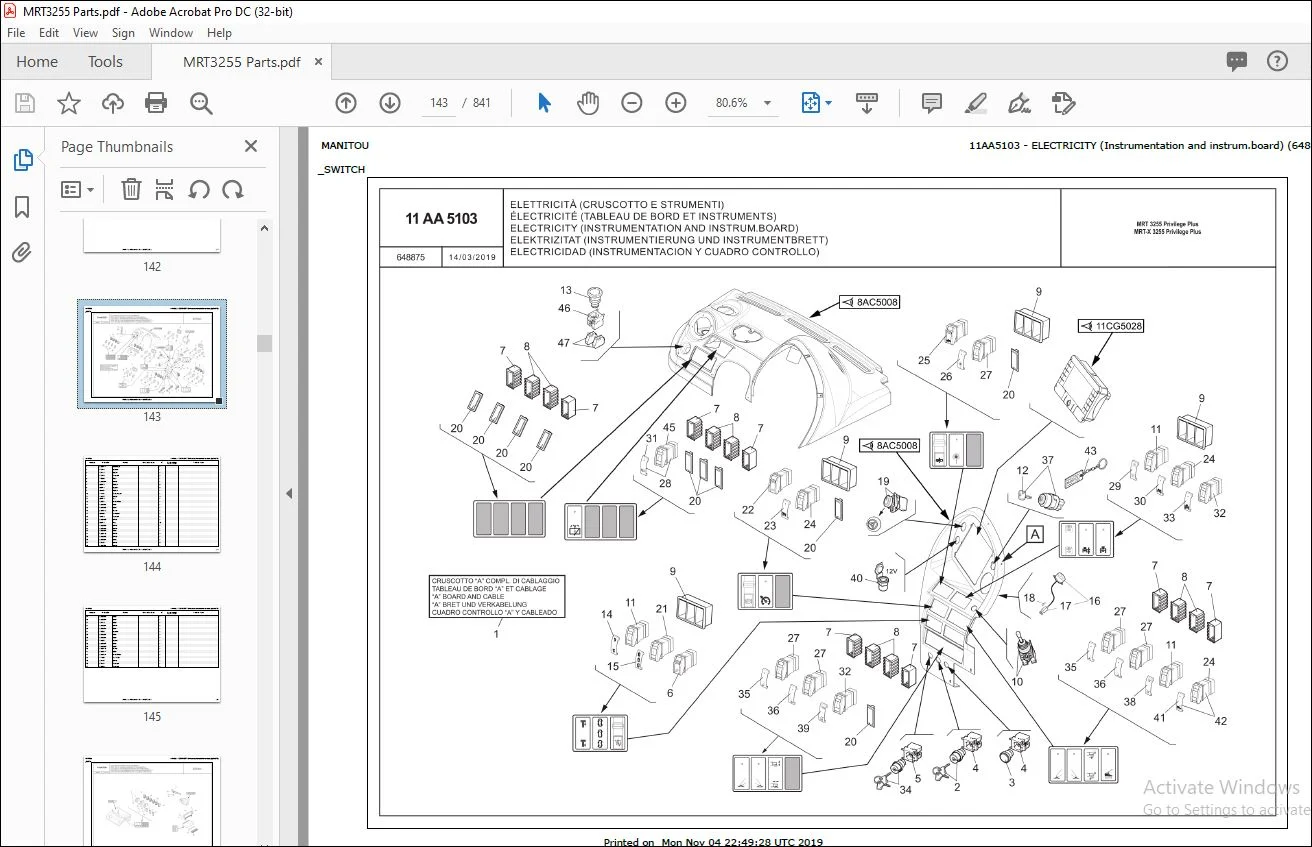1312x847 pixels.
Task: Open the Find text magnifier icon
Action: (x=201, y=103)
